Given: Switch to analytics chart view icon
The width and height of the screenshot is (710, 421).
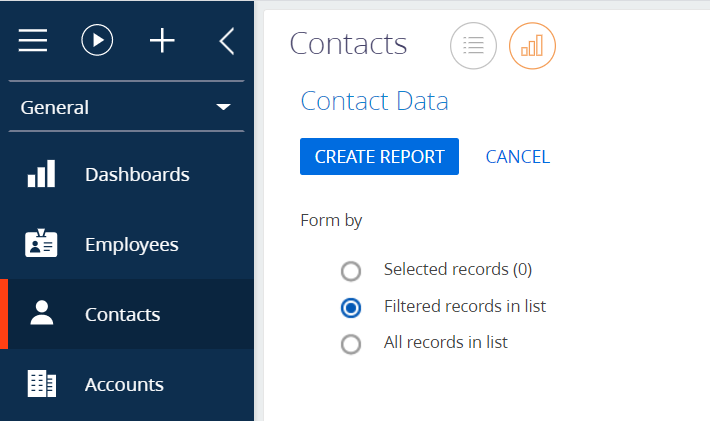Looking at the screenshot, I should pyautogui.click(x=532, y=46).
